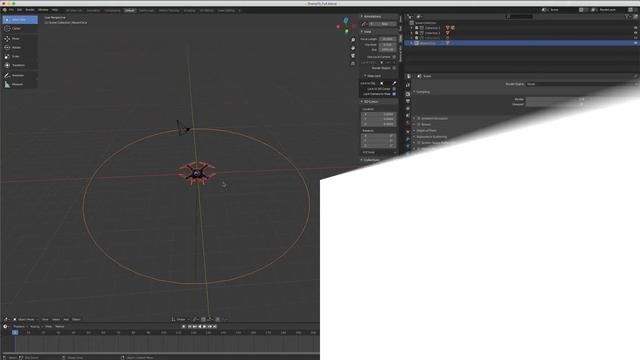Toggle camera view with the camera gizmo

point(353,56)
